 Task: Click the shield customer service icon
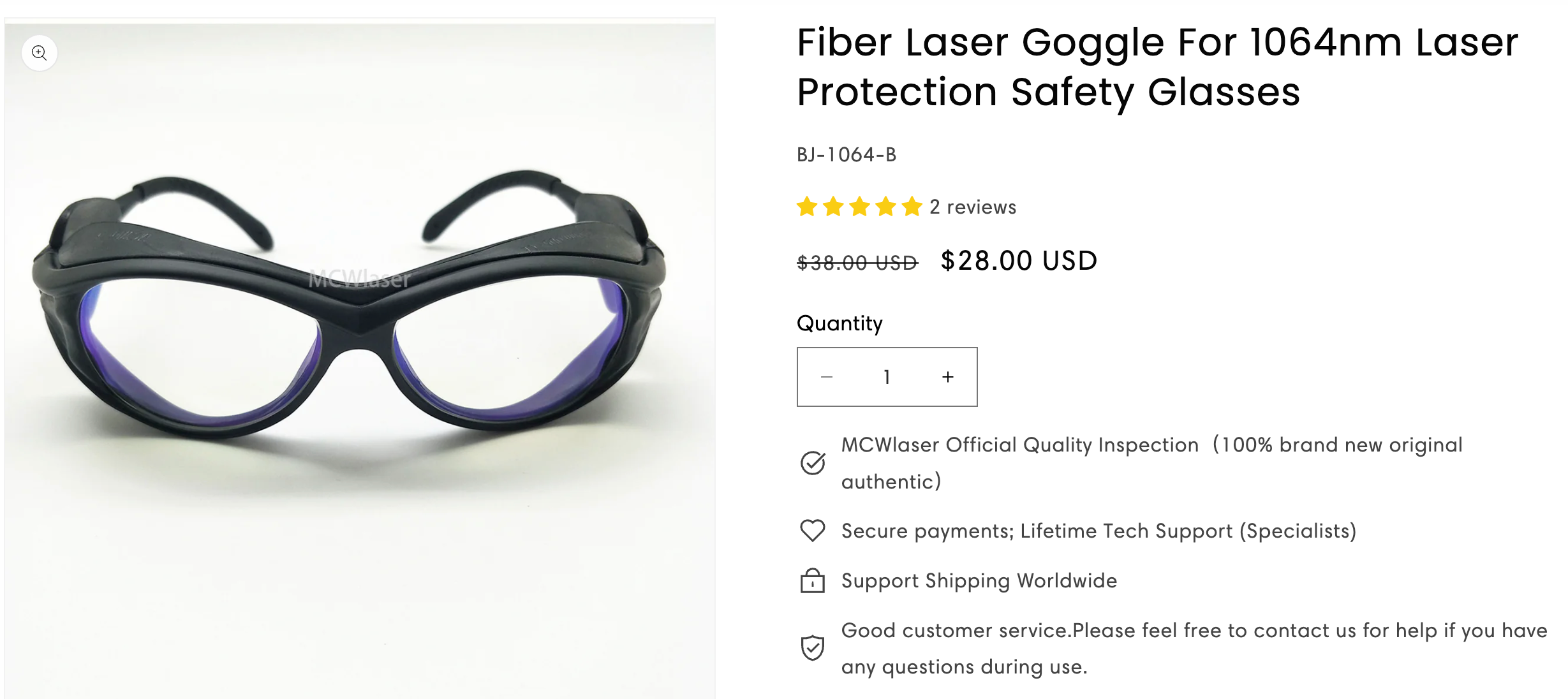pyautogui.click(x=812, y=649)
